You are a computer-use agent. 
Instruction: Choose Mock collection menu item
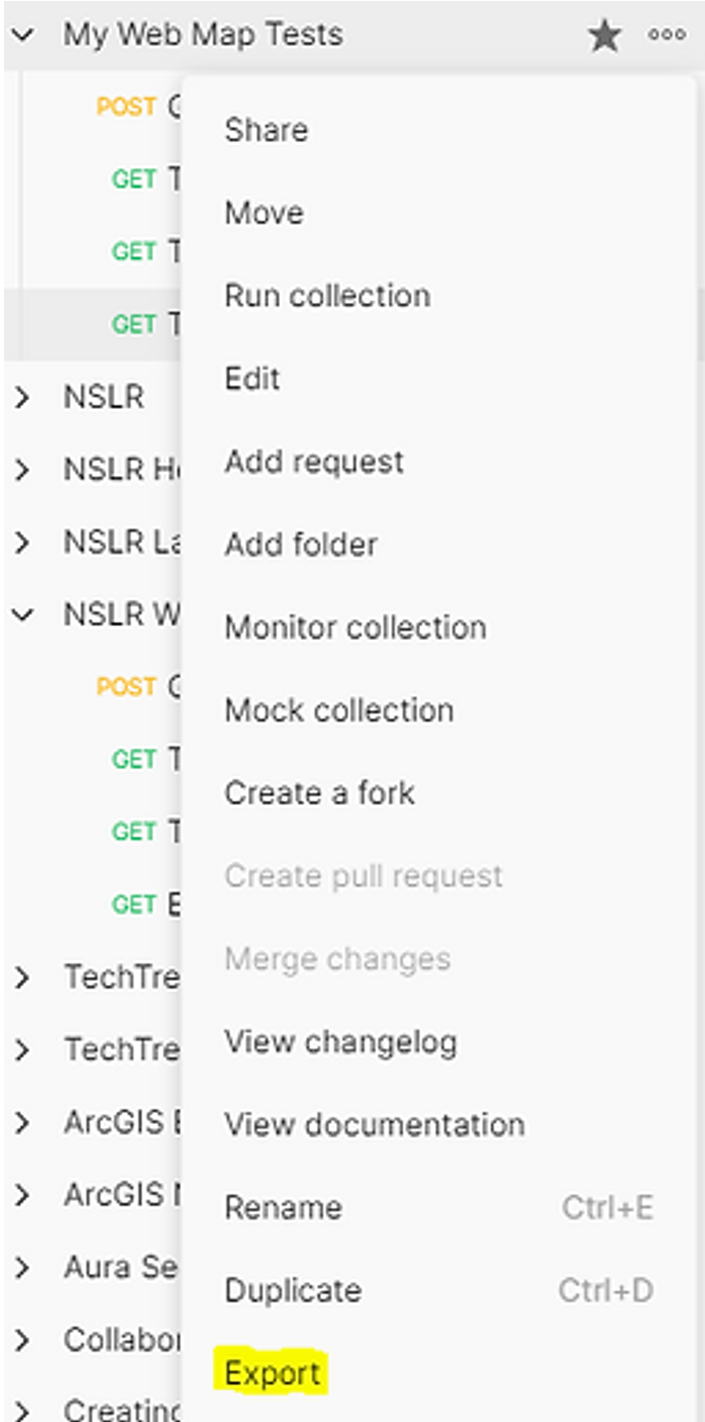click(x=339, y=711)
